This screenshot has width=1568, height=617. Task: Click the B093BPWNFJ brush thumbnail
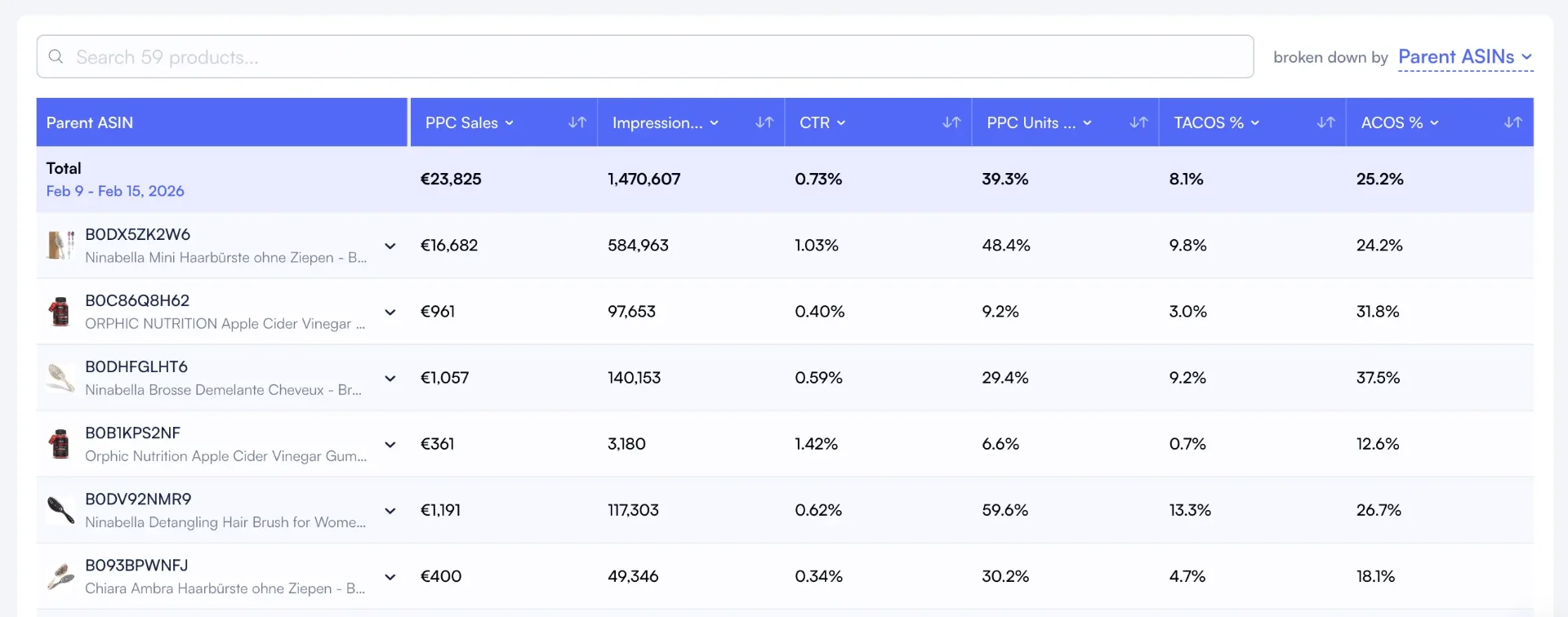click(x=60, y=575)
